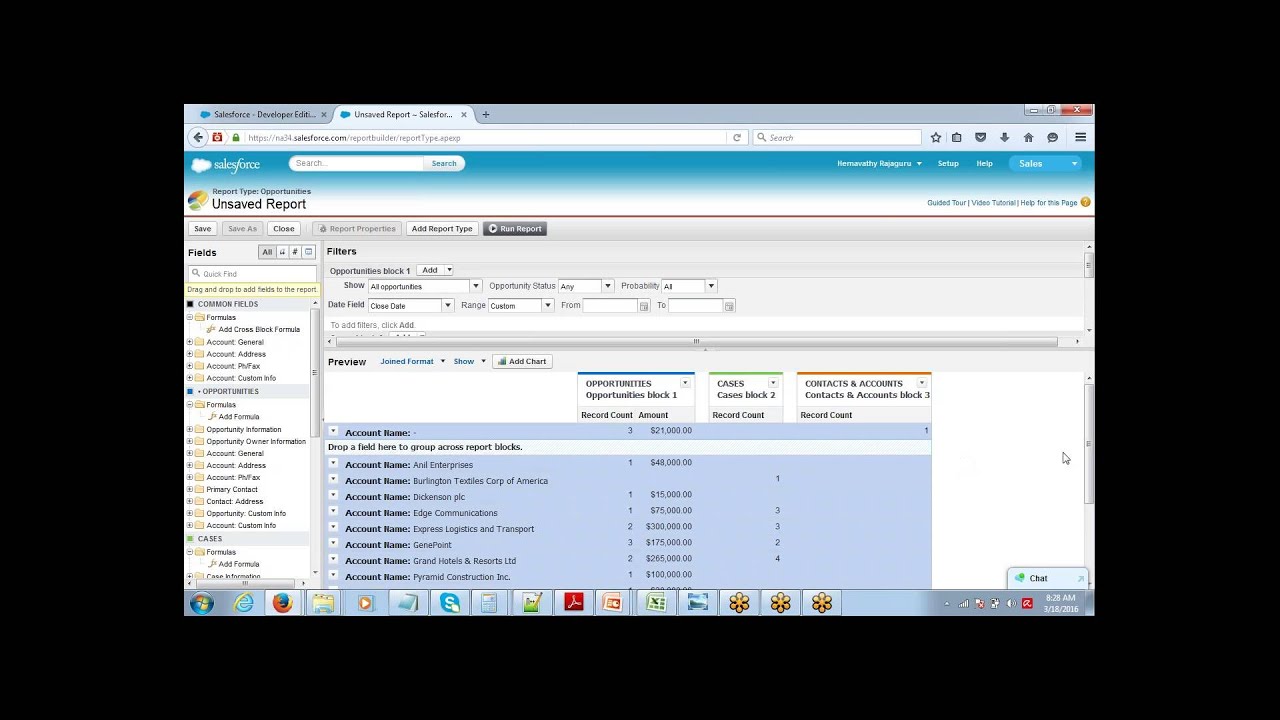Click the Run Report button
The height and width of the screenshot is (720, 1280).
pos(515,229)
